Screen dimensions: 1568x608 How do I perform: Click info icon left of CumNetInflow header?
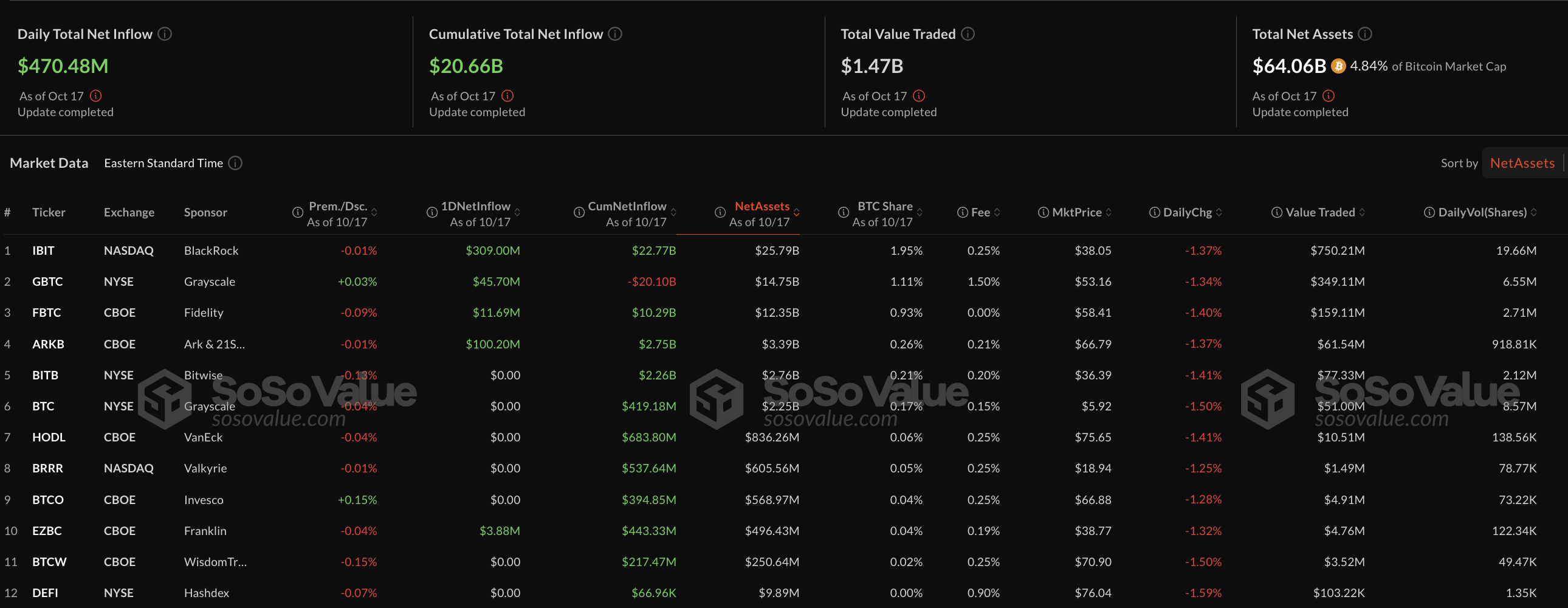pyautogui.click(x=579, y=212)
